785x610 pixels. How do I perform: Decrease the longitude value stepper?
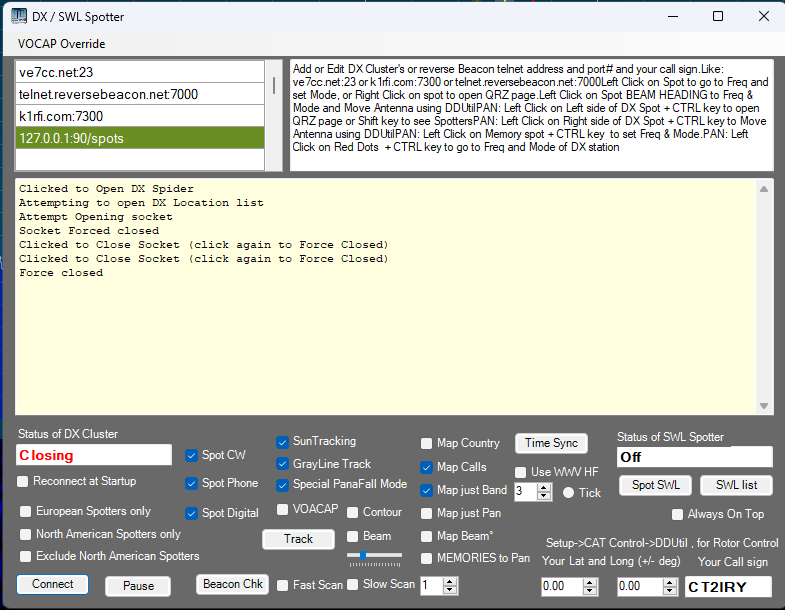point(670,590)
